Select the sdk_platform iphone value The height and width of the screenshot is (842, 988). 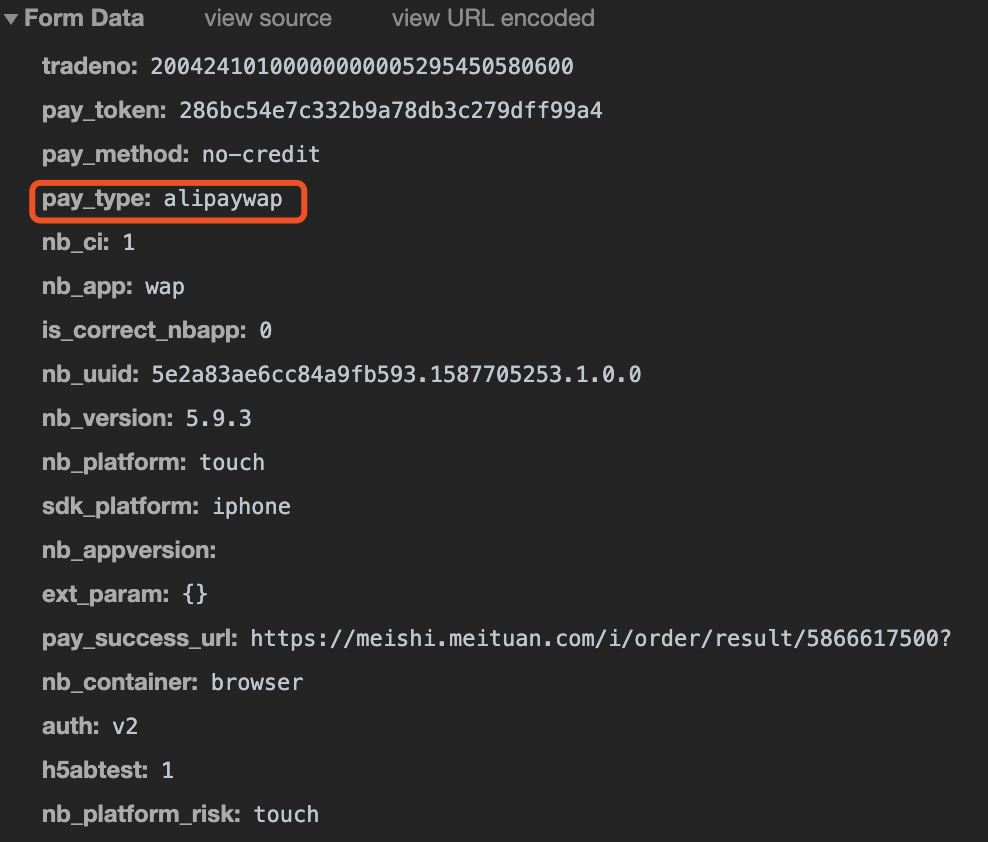(251, 507)
